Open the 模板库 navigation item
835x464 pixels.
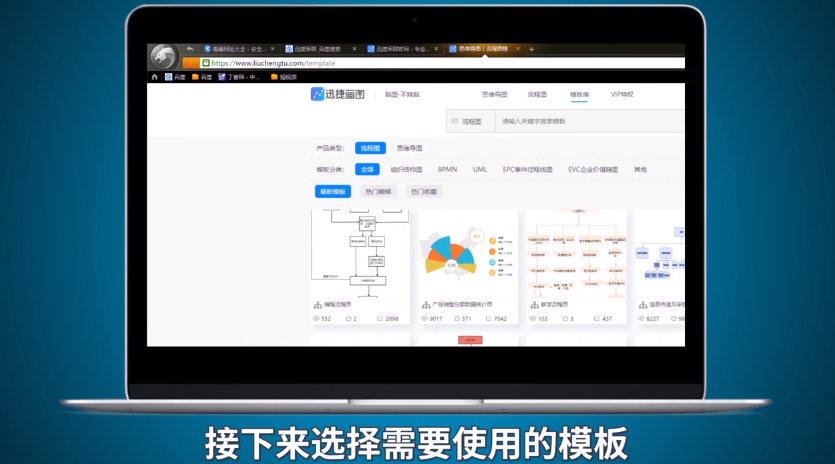click(579, 94)
